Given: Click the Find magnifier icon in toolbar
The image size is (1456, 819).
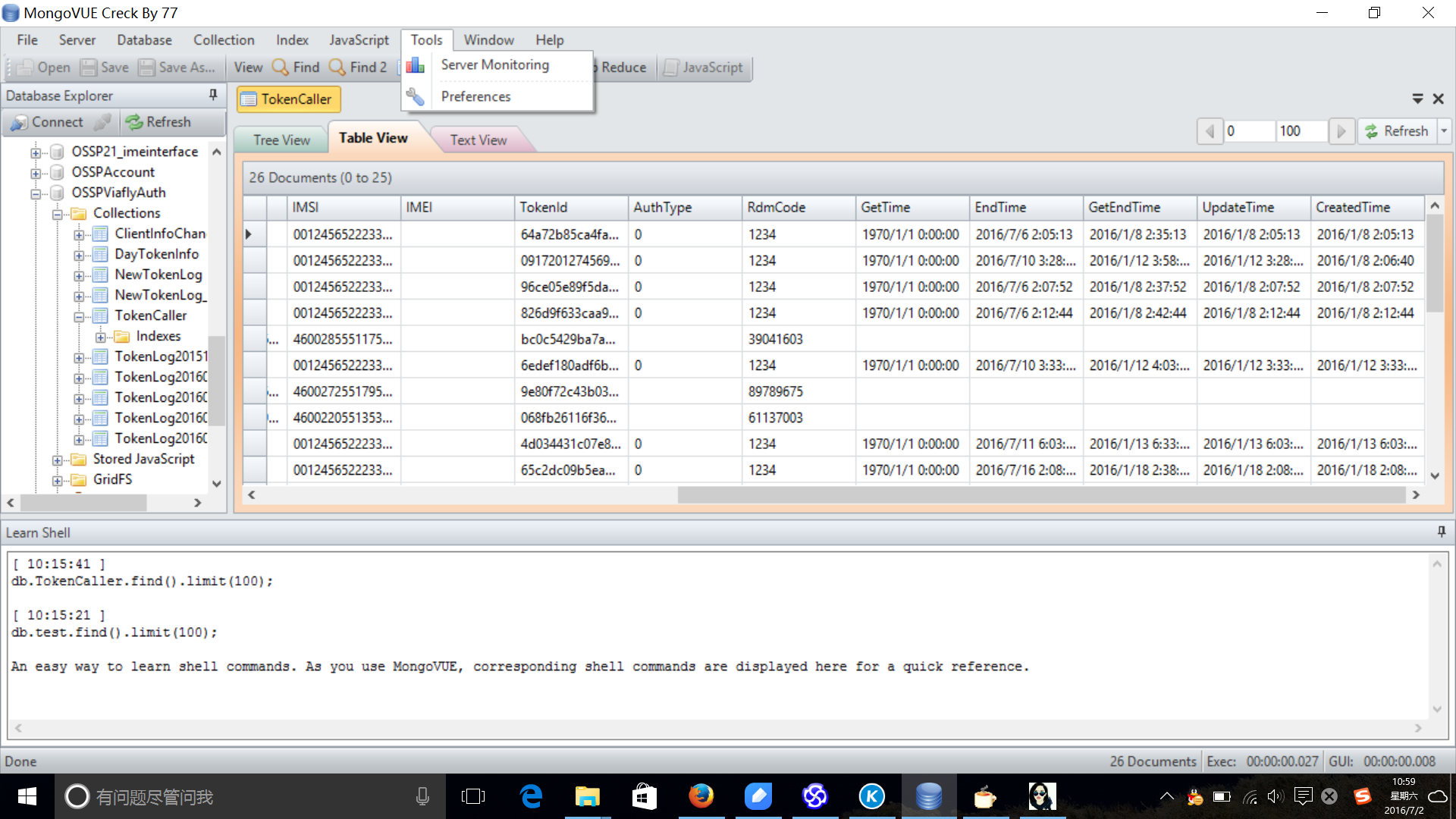Looking at the screenshot, I should (280, 67).
